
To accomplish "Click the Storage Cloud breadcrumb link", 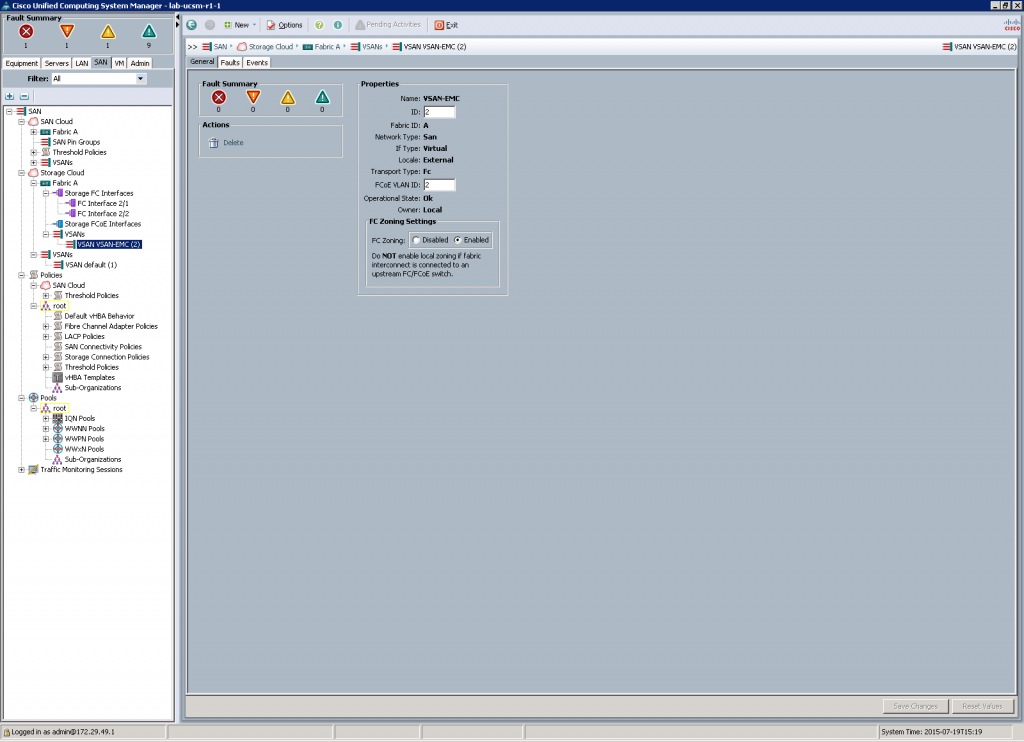I will click(271, 46).
